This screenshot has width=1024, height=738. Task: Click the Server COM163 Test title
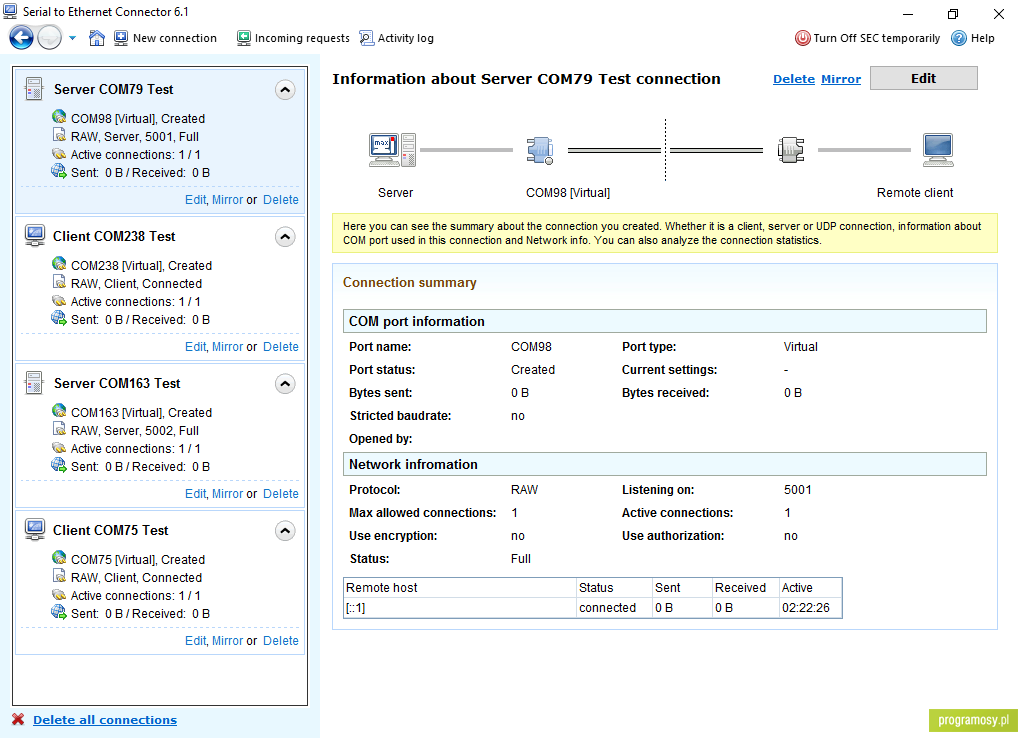coord(117,383)
